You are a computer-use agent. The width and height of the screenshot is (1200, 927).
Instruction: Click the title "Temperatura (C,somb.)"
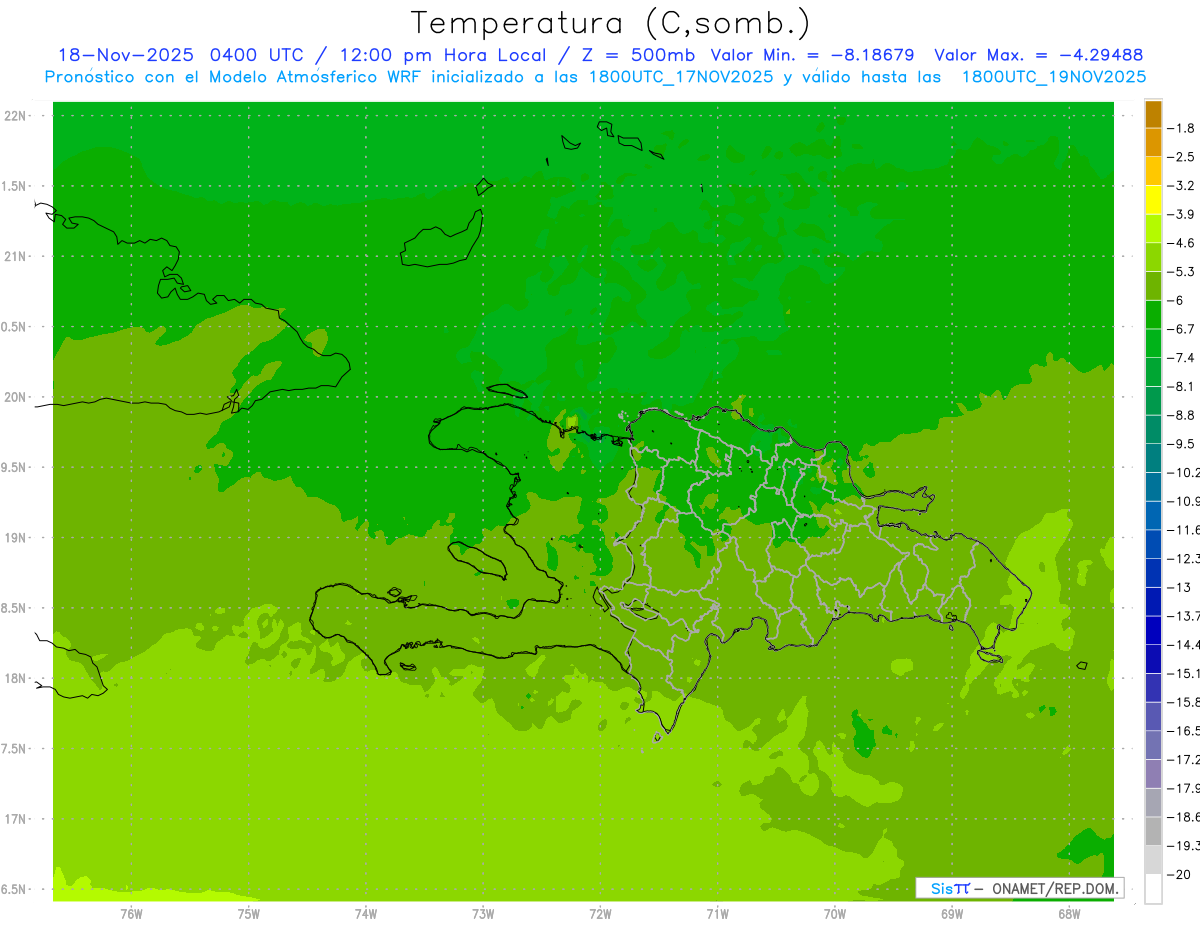tap(611, 24)
